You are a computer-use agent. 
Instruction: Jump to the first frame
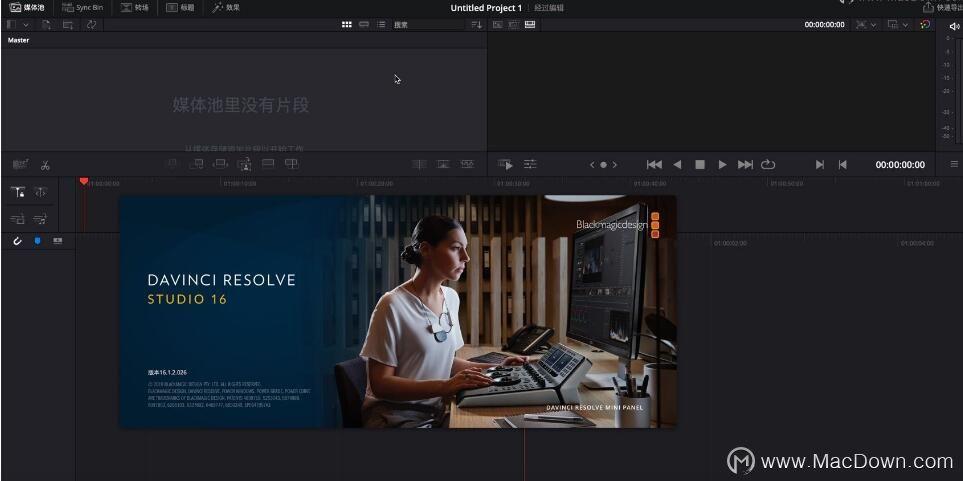[x=654, y=165]
